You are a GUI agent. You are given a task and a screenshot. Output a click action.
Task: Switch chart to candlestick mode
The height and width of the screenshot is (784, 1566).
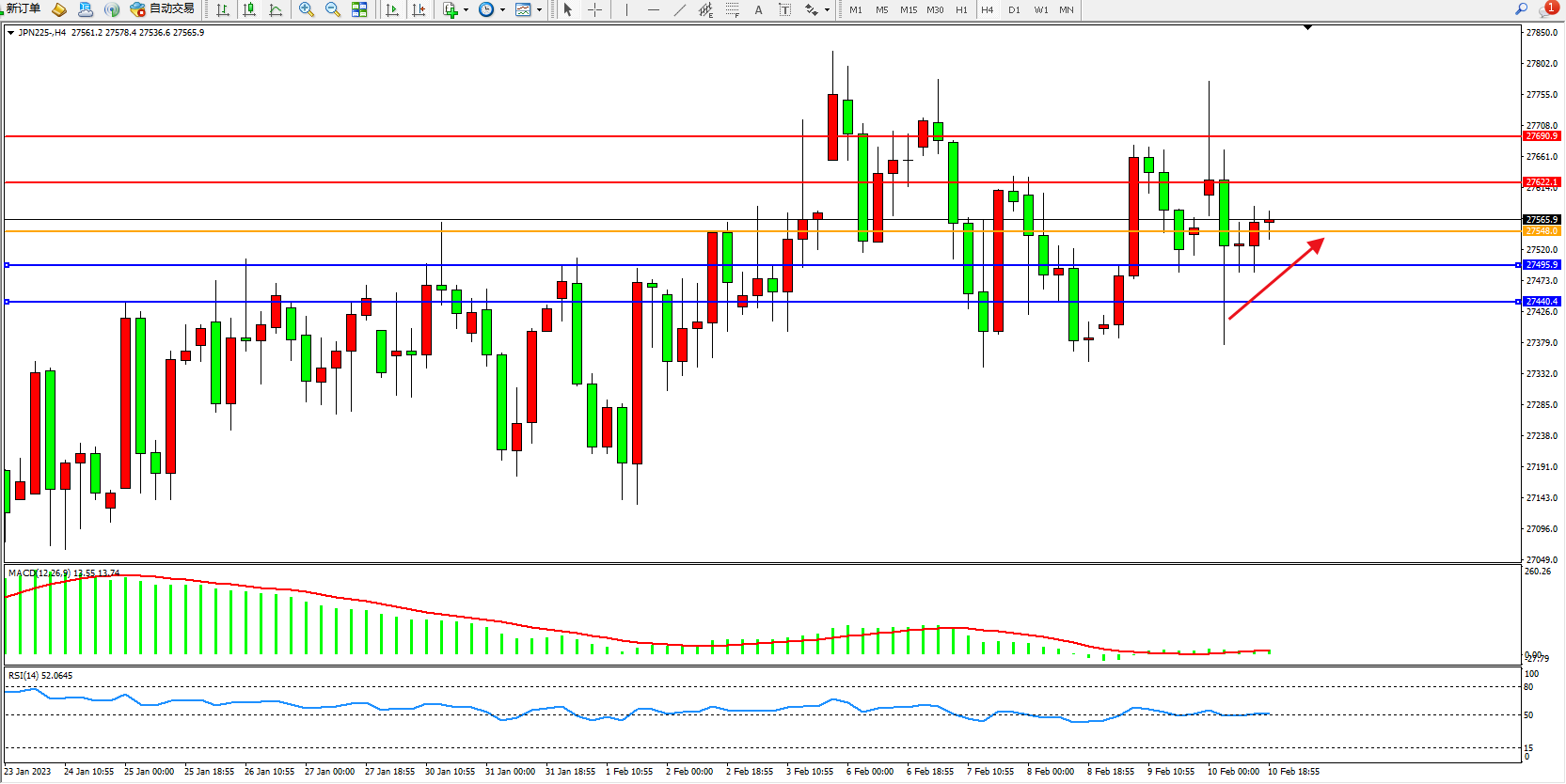point(249,9)
